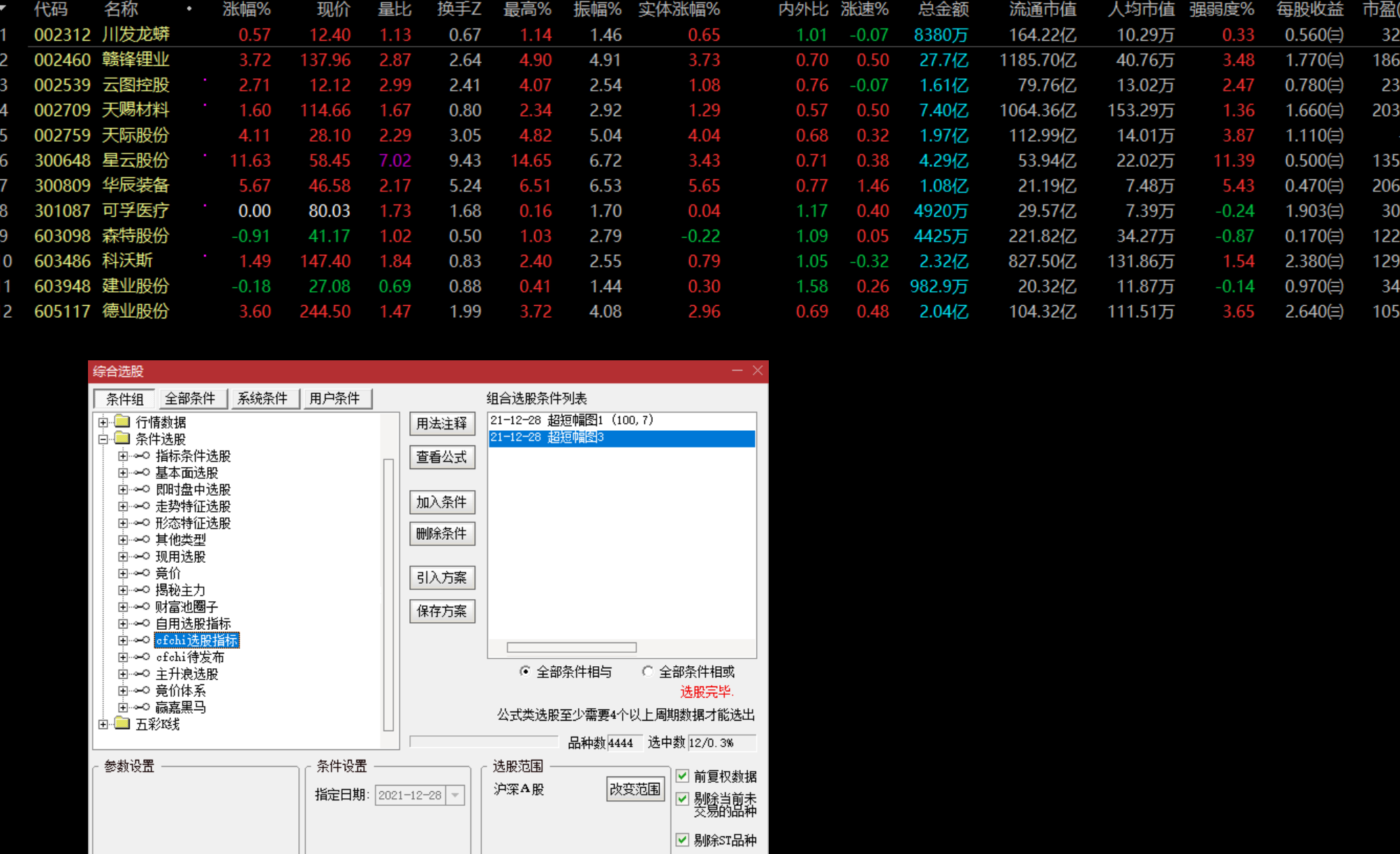
Task: Click the key icon beside 竞价体系
Action: pyautogui.click(x=142, y=691)
